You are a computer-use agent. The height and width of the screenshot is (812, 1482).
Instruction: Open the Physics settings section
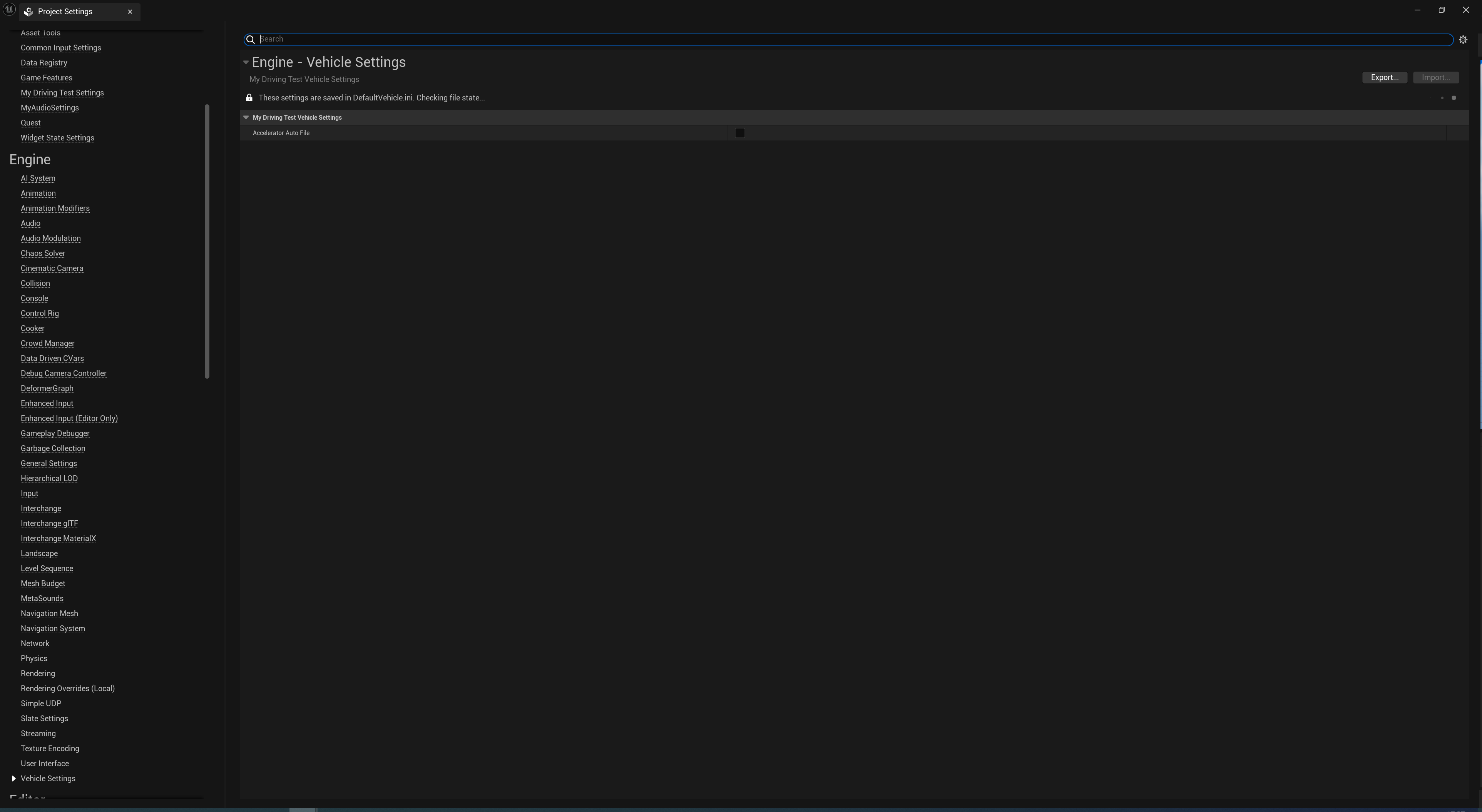click(x=34, y=658)
